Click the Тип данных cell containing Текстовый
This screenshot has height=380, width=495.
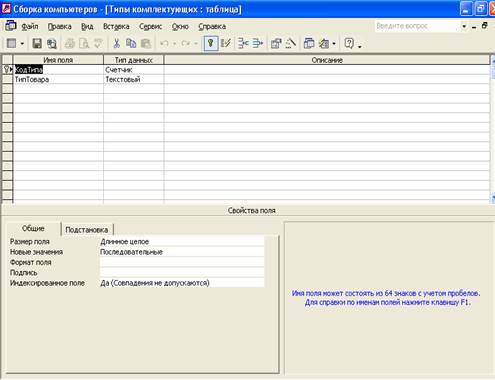134,79
